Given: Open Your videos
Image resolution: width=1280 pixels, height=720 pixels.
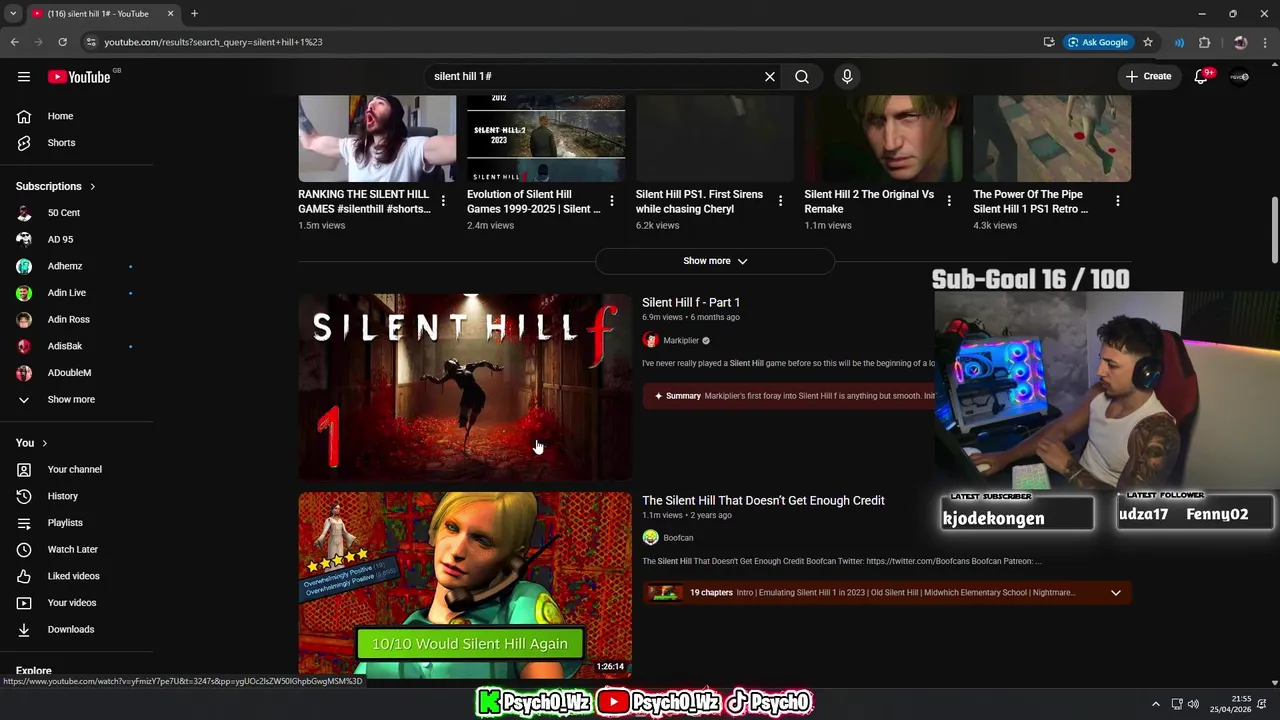Looking at the screenshot, I should [x=72, y=602].
